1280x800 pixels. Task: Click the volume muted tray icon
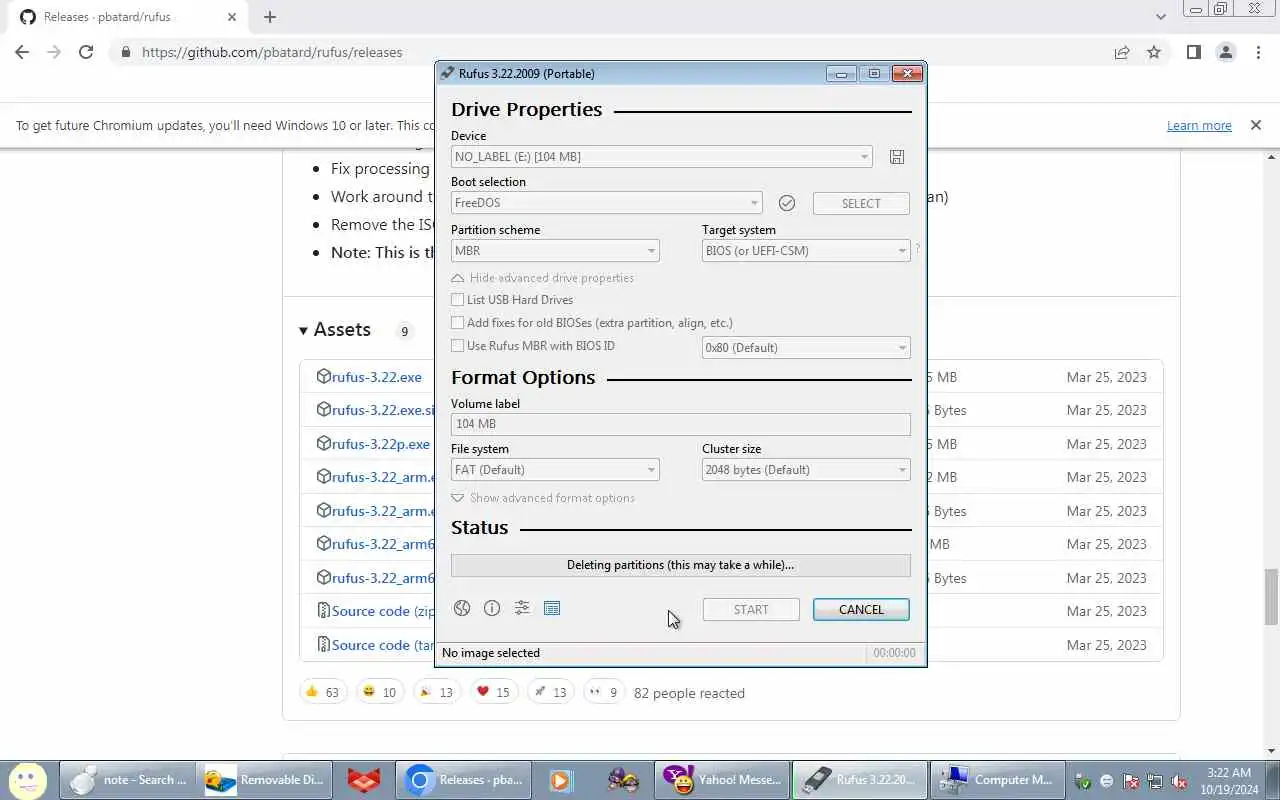coord(1180,781)
